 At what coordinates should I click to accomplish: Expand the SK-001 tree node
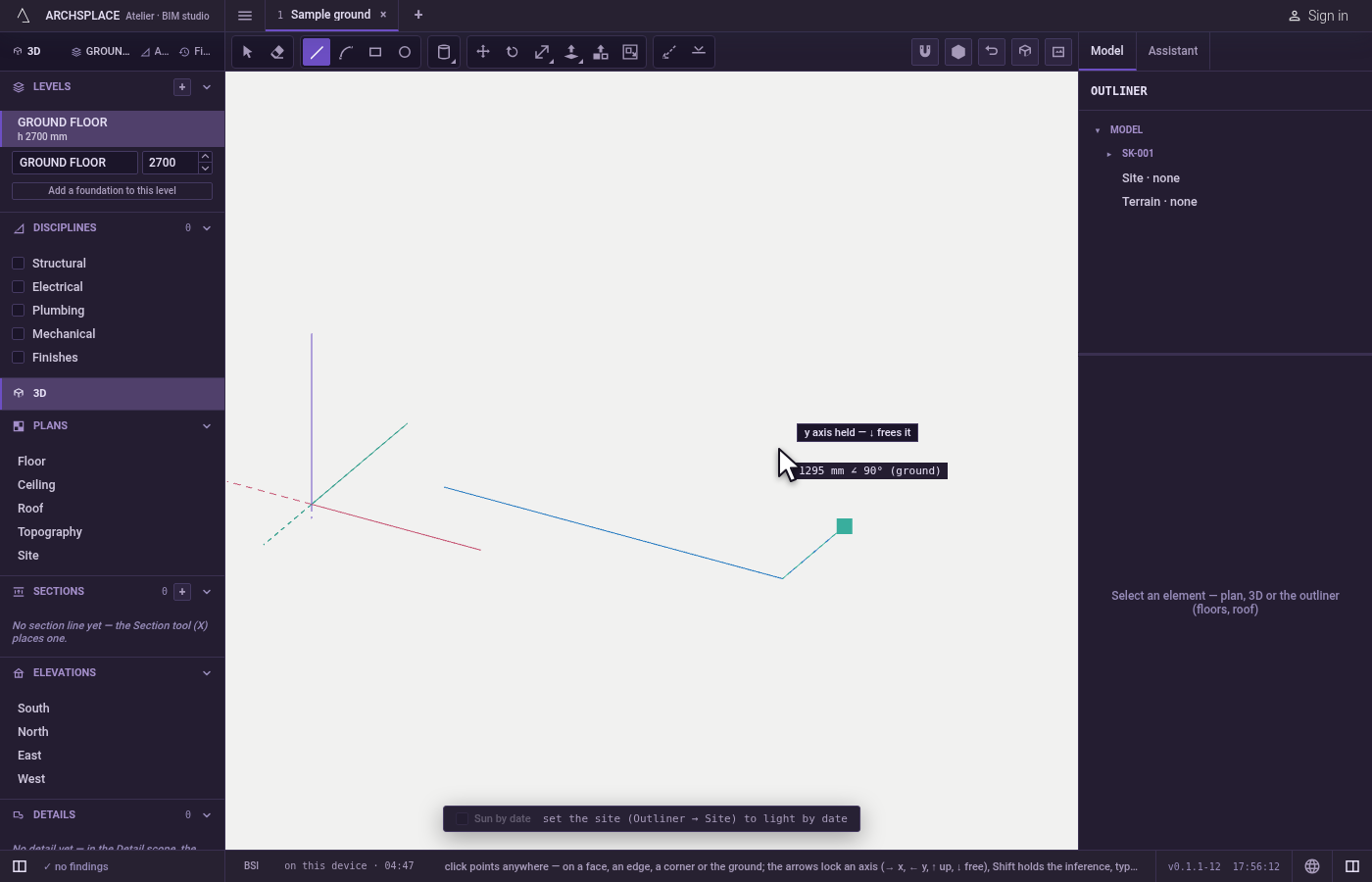(x=1108, y=154)
